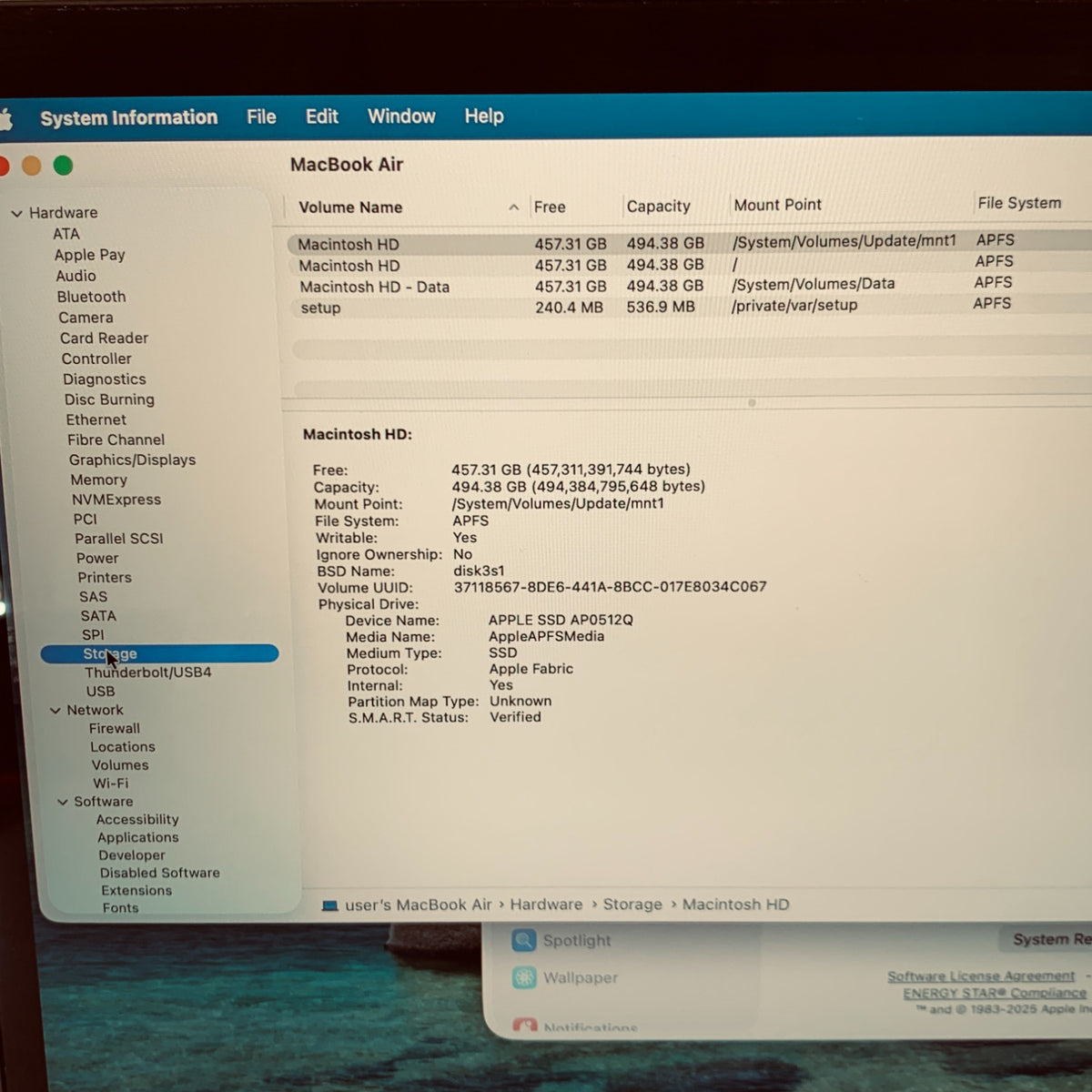Select Macintosh HD row mounted at /
The width and height of the screenshot is (1092, 1092).
click(689, 264)
